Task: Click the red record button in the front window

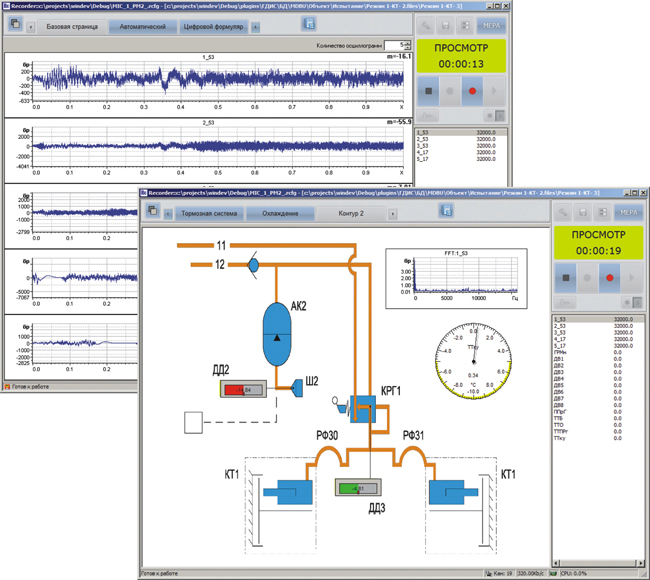Action: point(610,278)
